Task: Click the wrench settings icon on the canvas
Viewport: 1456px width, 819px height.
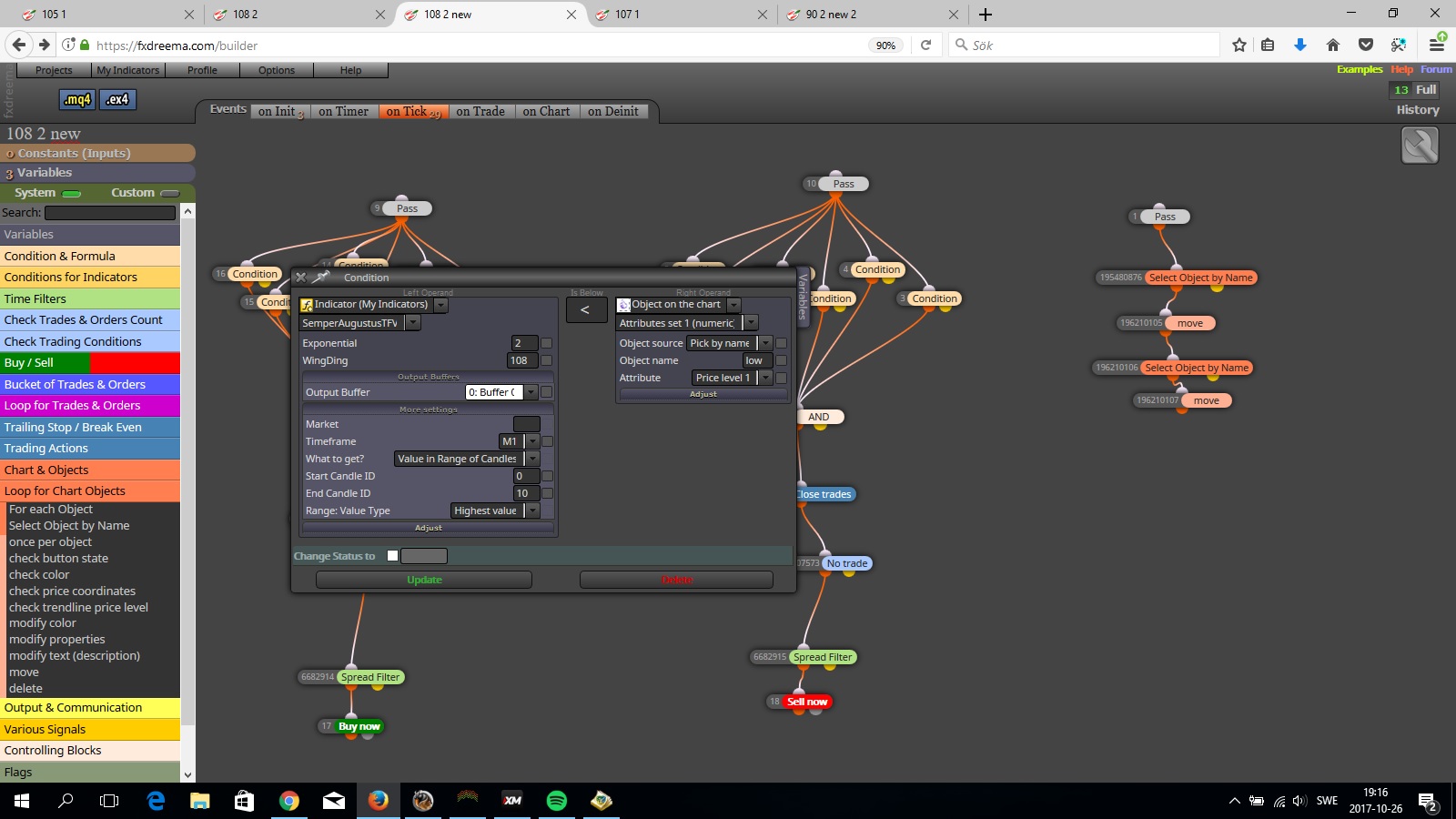Action: point(1420,146)
